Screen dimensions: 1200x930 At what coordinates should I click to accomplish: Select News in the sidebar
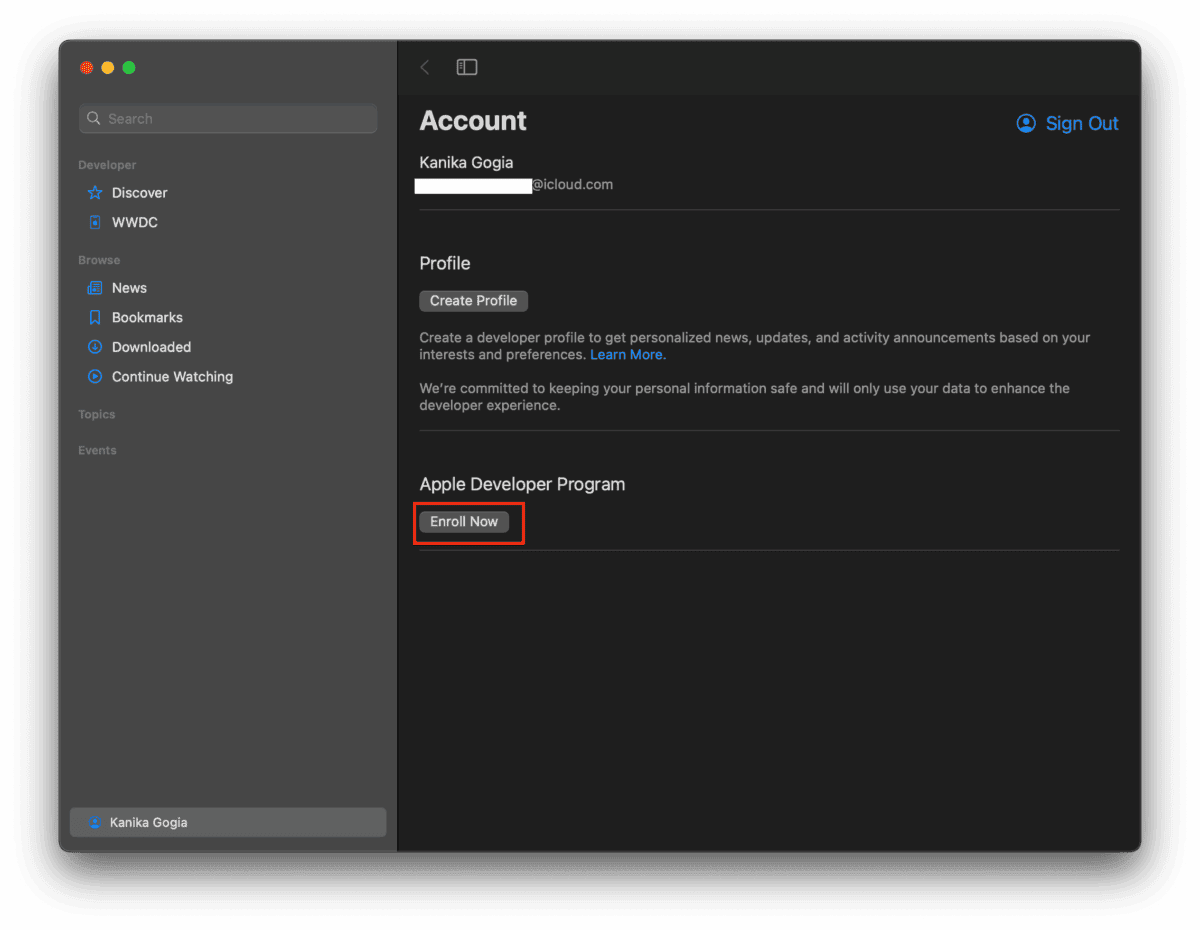click(129, 288)
